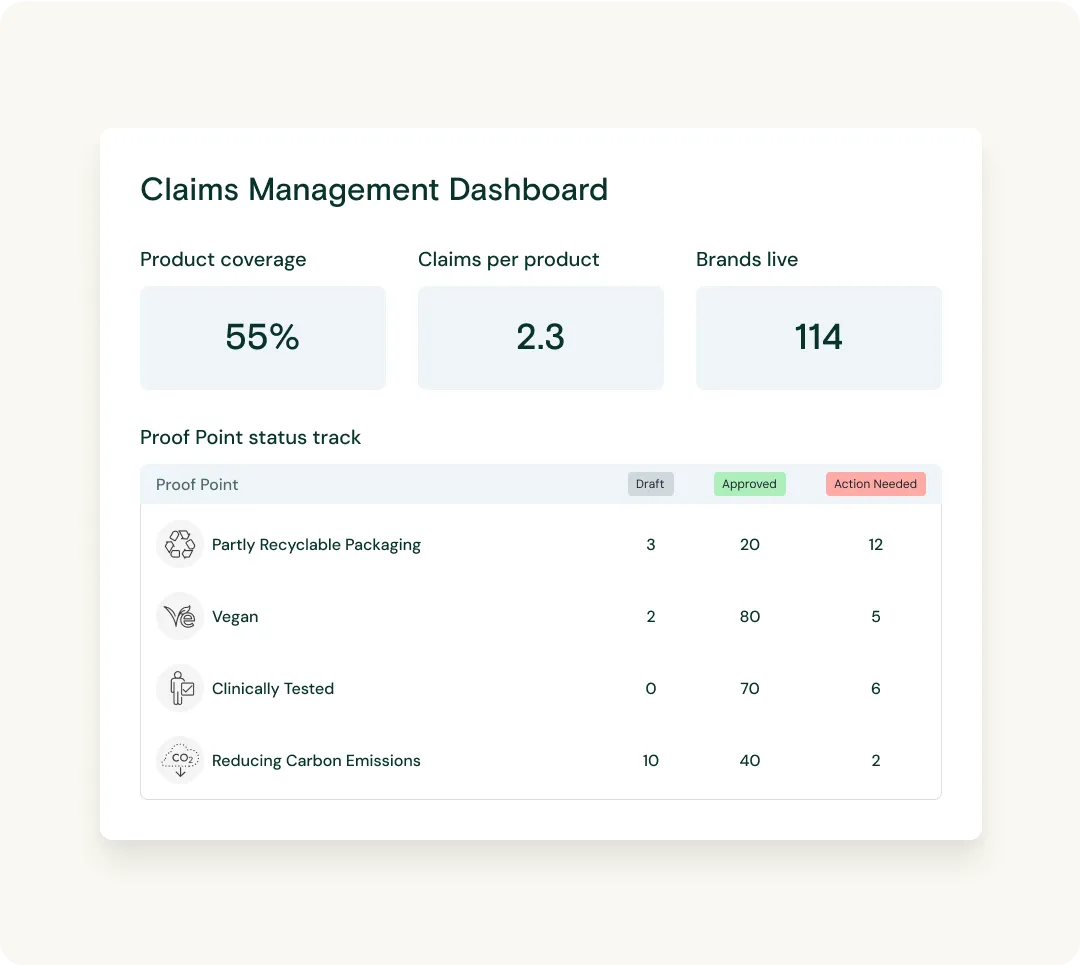Click the CO2 icon beside Reducing Carbon Emissions

click(180, 760)
